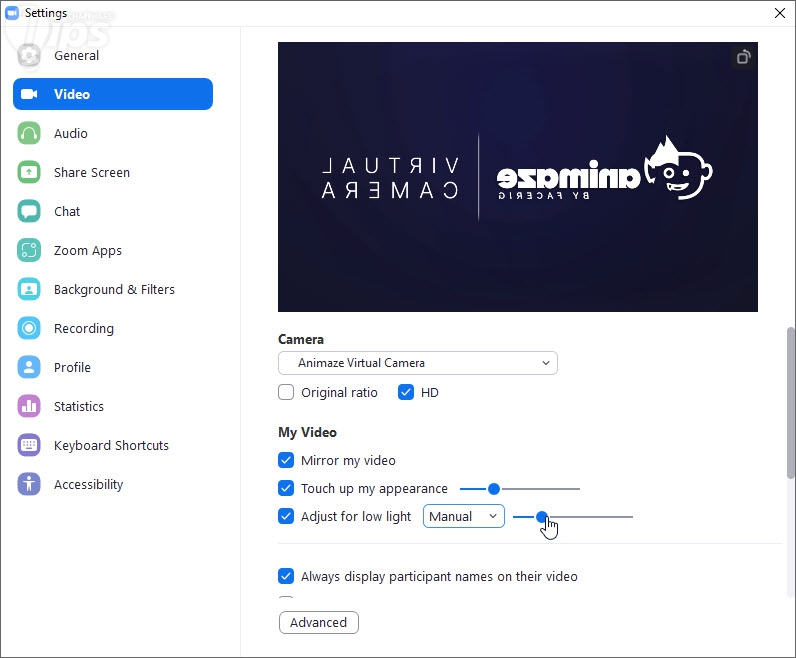Uncheck the HD checkbox

point(406,392)
